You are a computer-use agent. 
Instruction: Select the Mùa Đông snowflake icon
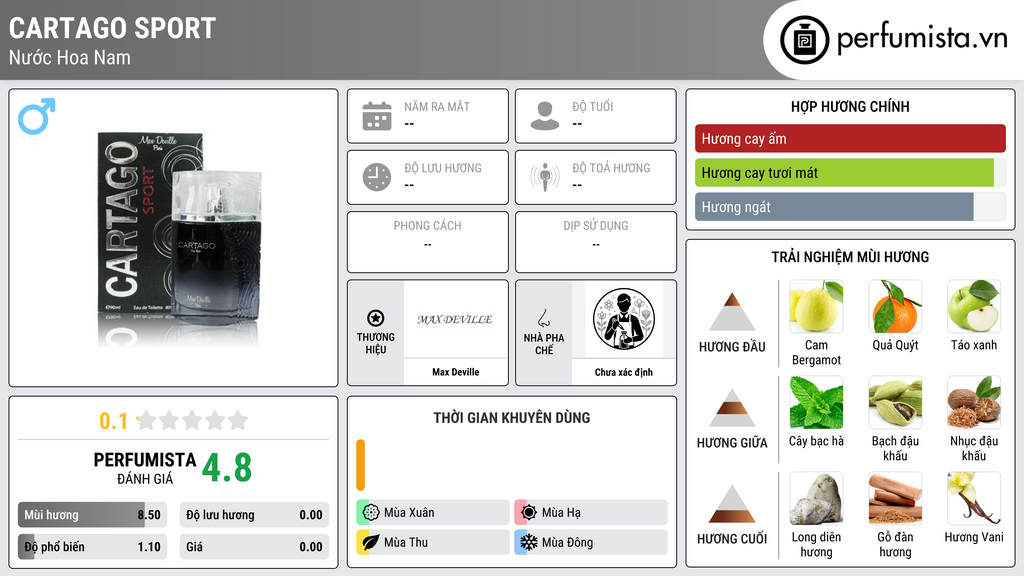528,542
